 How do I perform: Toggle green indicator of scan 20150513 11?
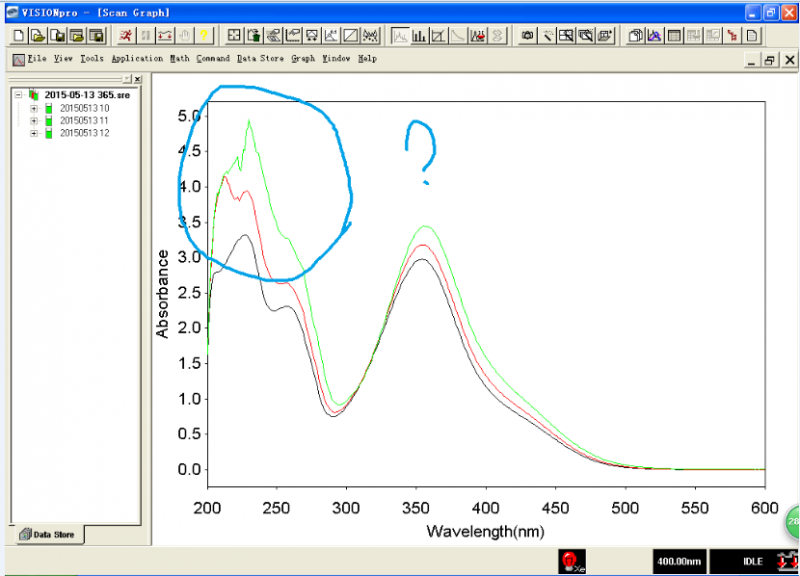click(48, 121)
